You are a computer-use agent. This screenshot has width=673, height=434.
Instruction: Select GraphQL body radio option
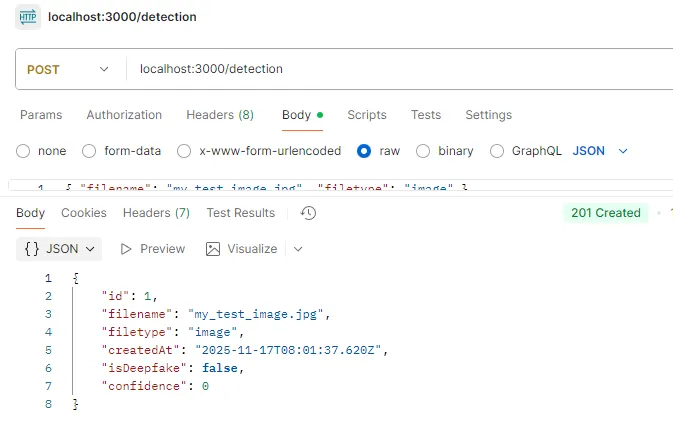pos(497,151)
